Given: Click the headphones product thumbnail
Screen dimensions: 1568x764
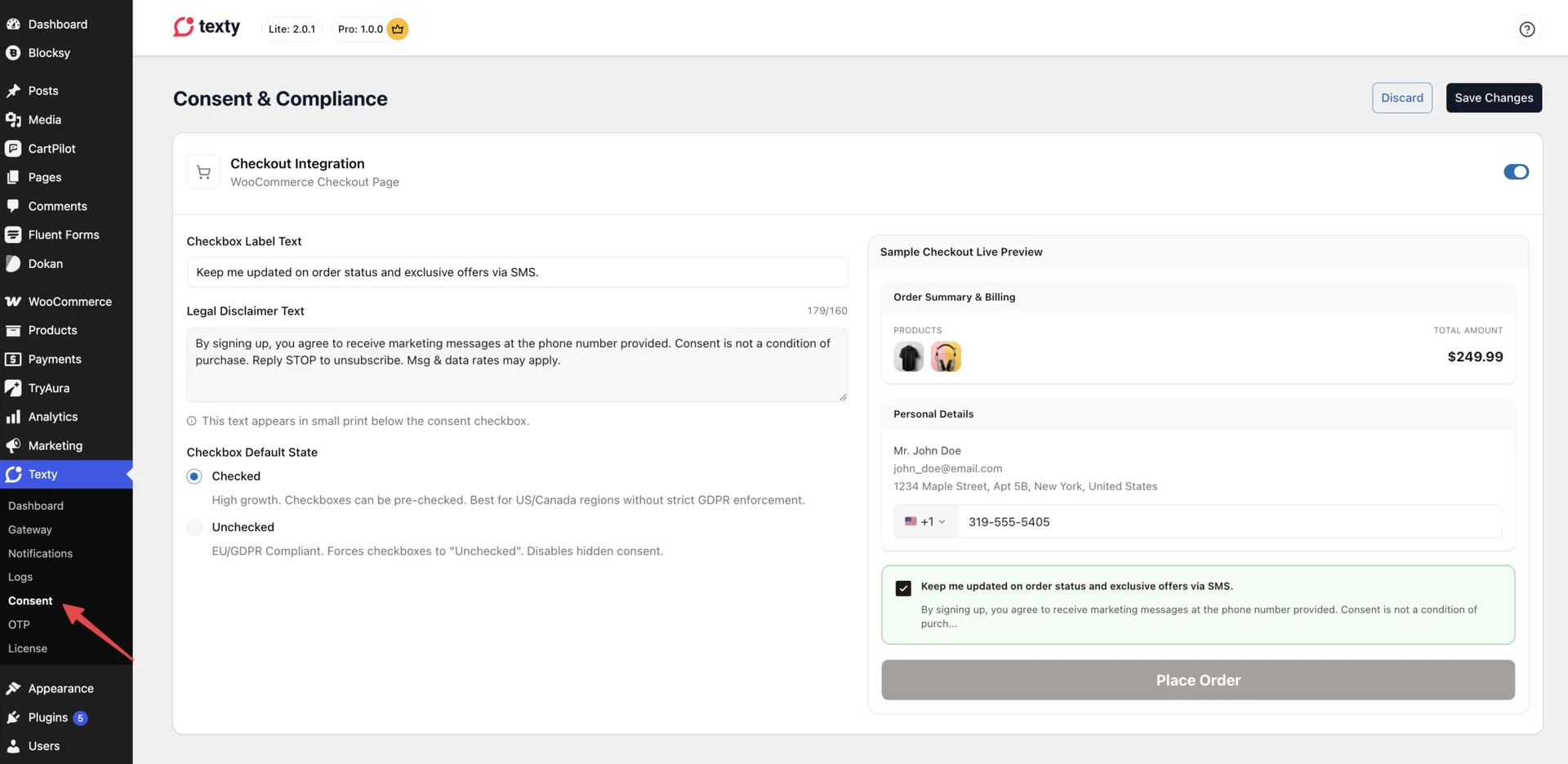Looking at the screenshot, I should (x=946, y=357).
